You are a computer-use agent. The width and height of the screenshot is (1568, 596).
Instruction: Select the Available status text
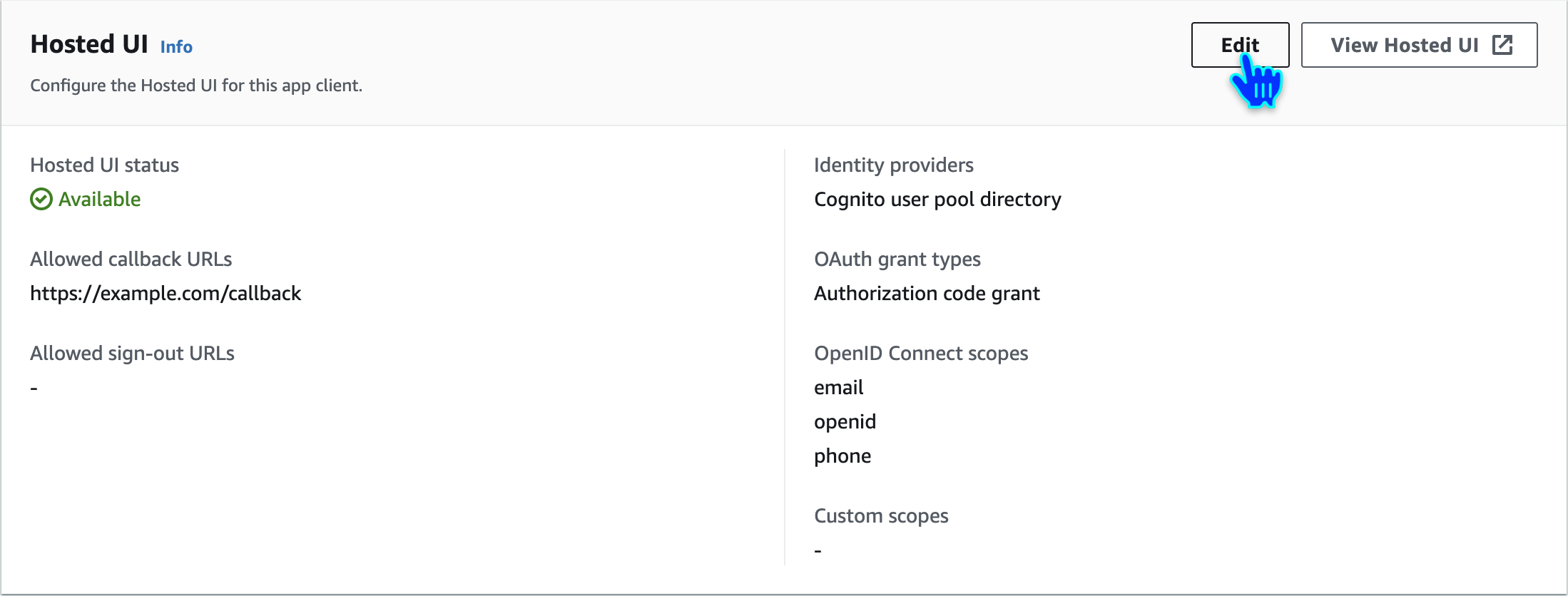tap(100, 200)
